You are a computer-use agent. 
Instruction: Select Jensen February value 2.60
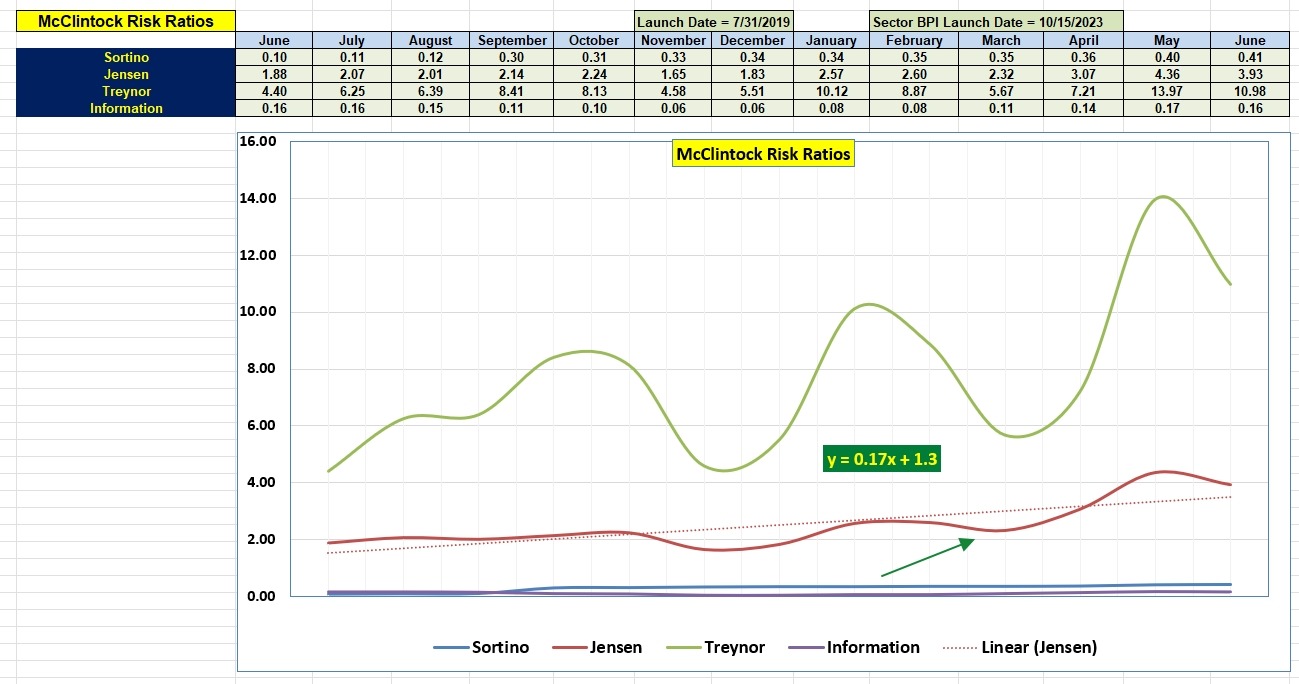click(x=914, y=74)
